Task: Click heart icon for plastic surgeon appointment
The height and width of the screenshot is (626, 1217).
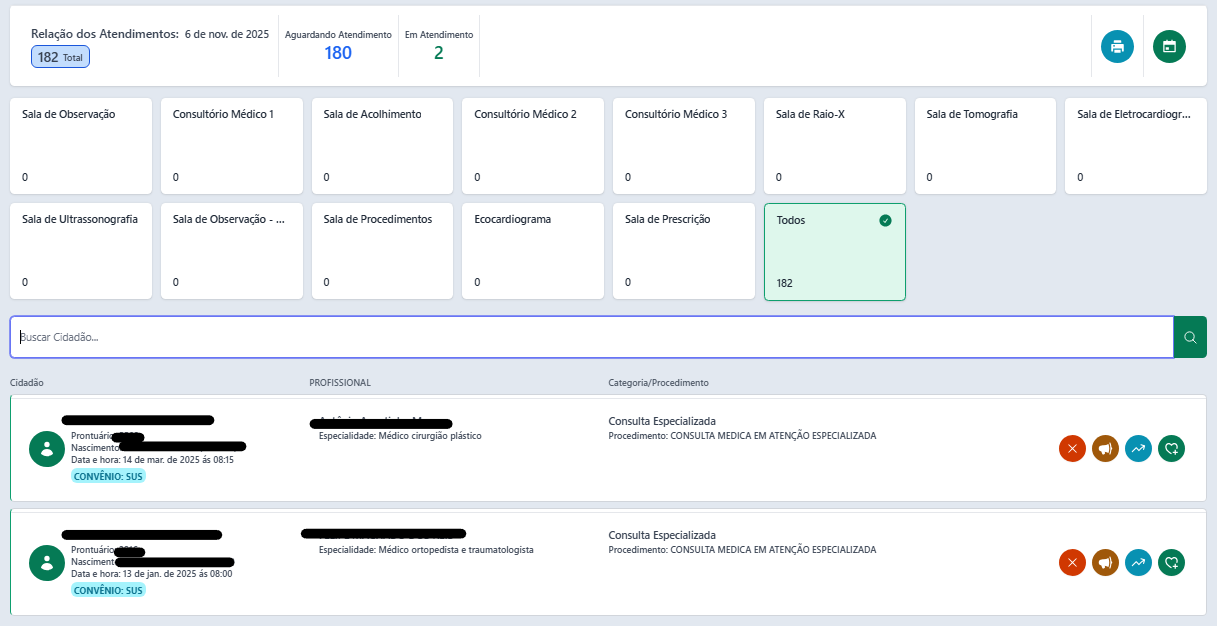Action: [1171, 449]
